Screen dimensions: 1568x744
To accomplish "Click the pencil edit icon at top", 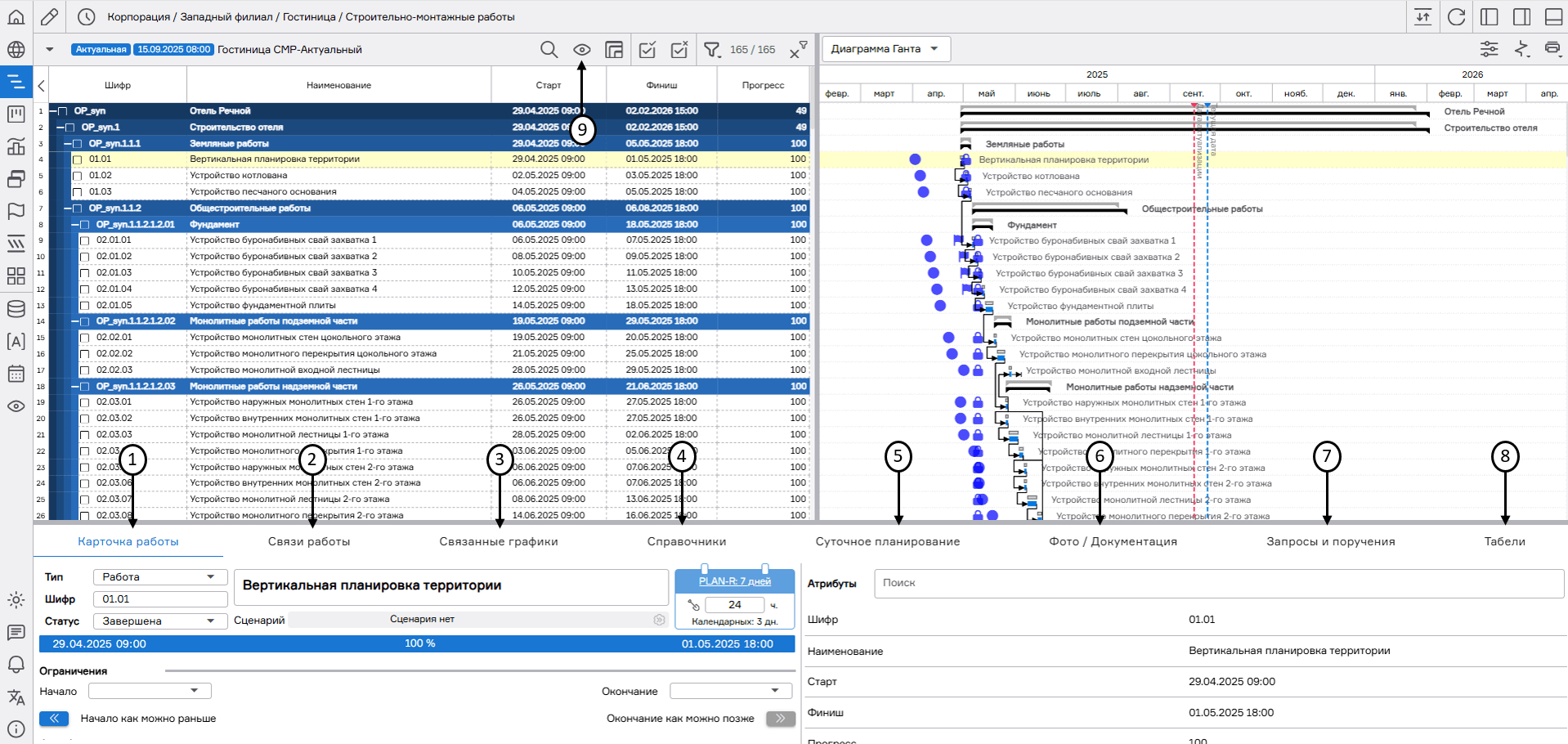I will click(49, 17).
